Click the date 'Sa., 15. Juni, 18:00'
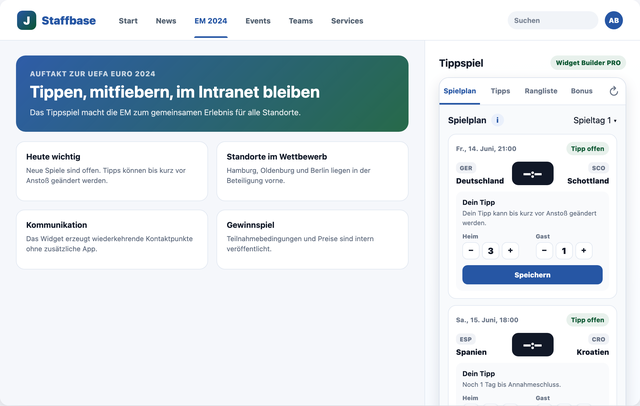The width and height of the screenshot is (640, 406). [487, 320]
